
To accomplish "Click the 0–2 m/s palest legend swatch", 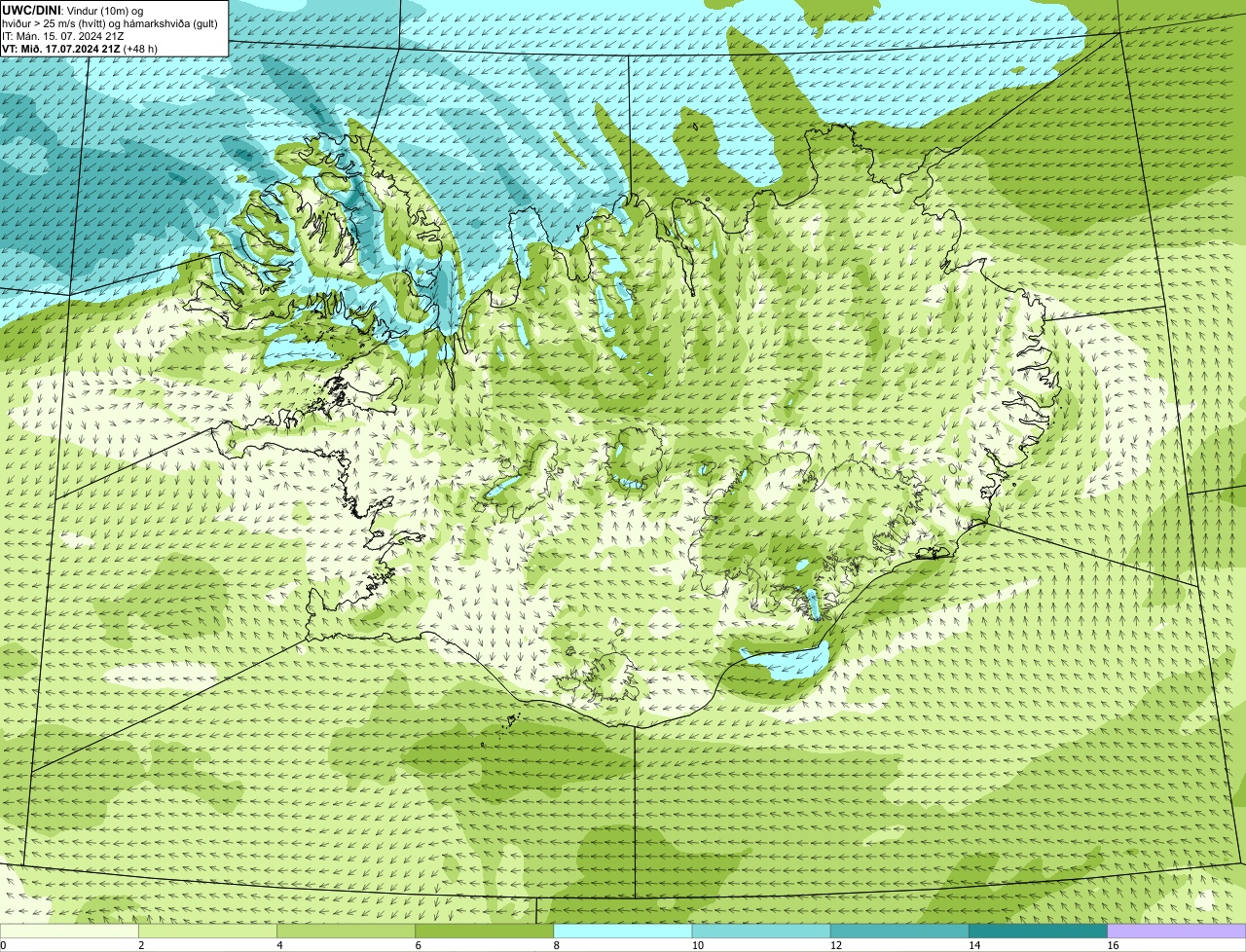I will click(69, 931).
